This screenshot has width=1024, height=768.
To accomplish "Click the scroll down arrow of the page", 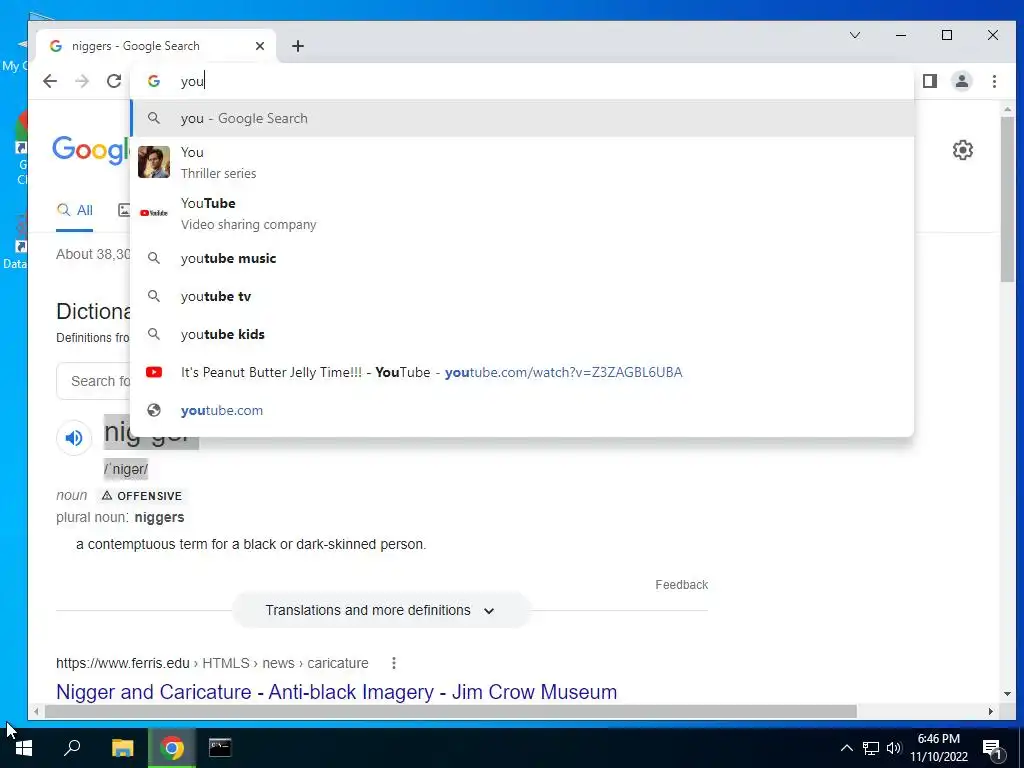I will (x=1007, y=694).
